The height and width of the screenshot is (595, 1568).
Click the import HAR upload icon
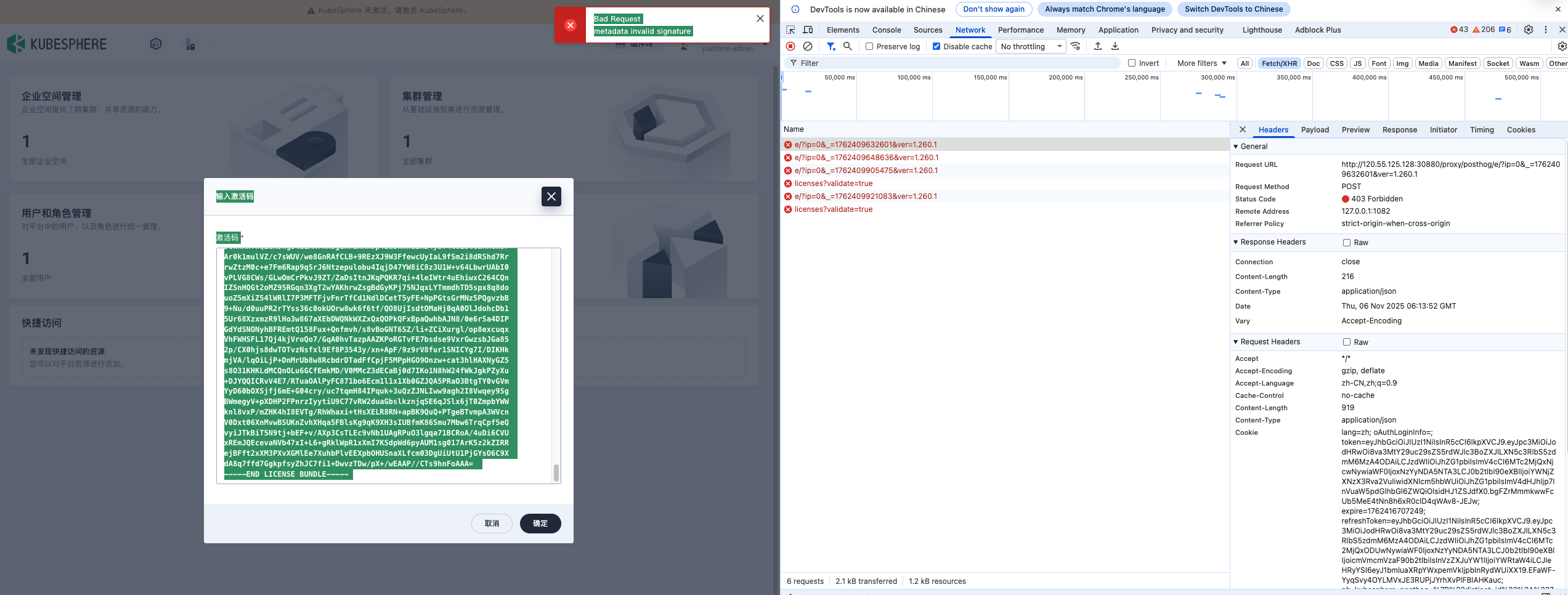click(x=1098, y=46)
